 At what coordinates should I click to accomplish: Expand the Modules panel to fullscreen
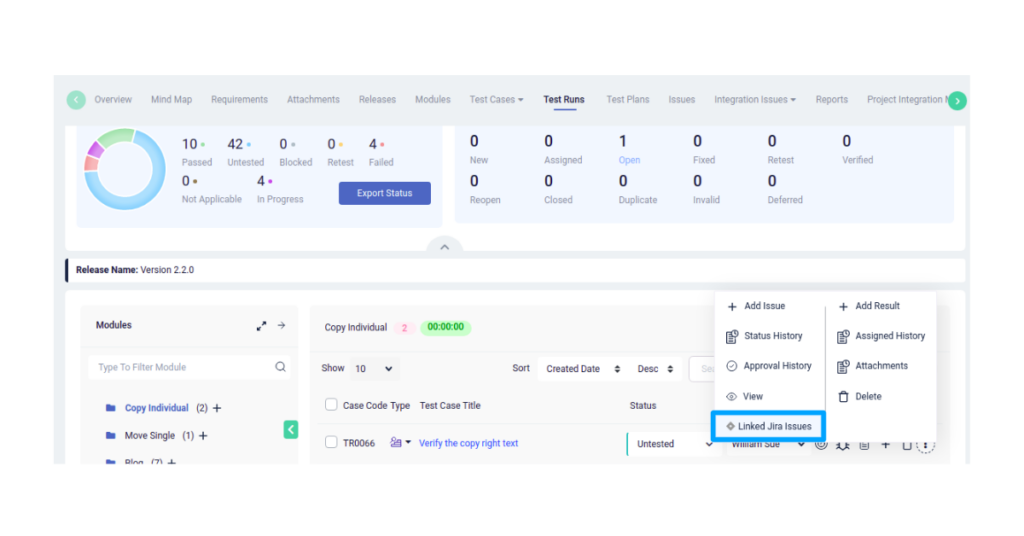point(261,326)
